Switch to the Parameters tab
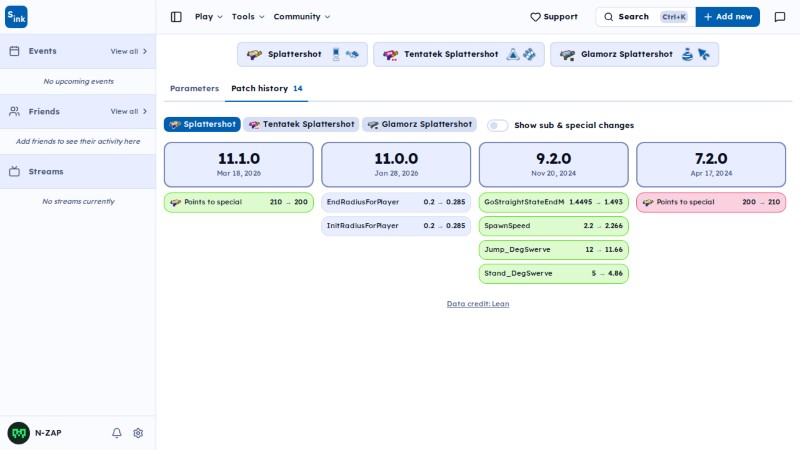Screen dimensions: 800x450 pos(194,88)
